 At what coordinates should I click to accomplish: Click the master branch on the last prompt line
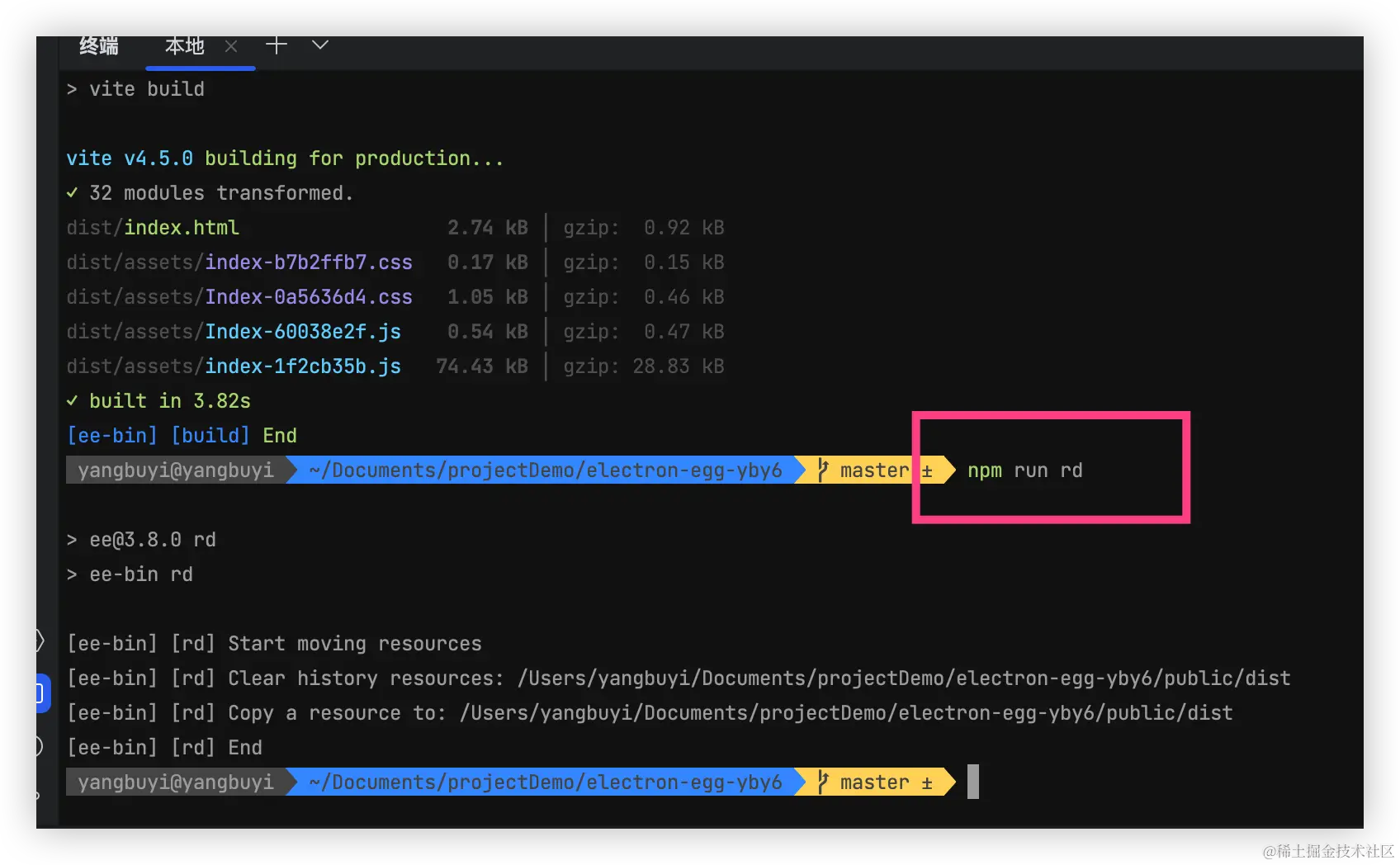point(874,782)
